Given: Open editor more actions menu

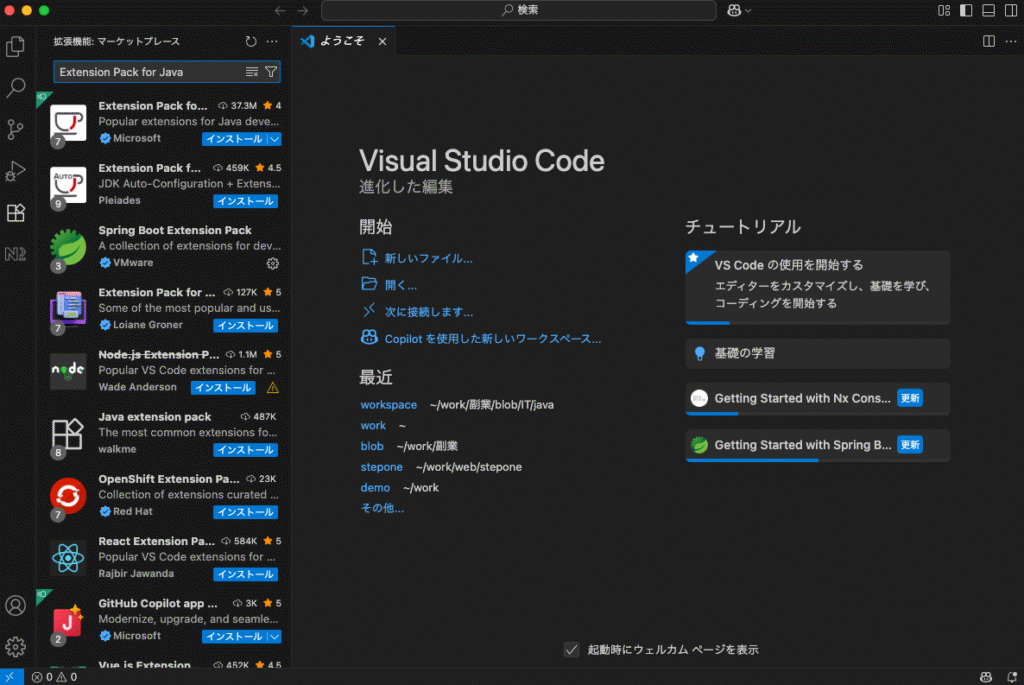Looking at the screenshot, I should pyautogui.click(x=1011, y=41).
